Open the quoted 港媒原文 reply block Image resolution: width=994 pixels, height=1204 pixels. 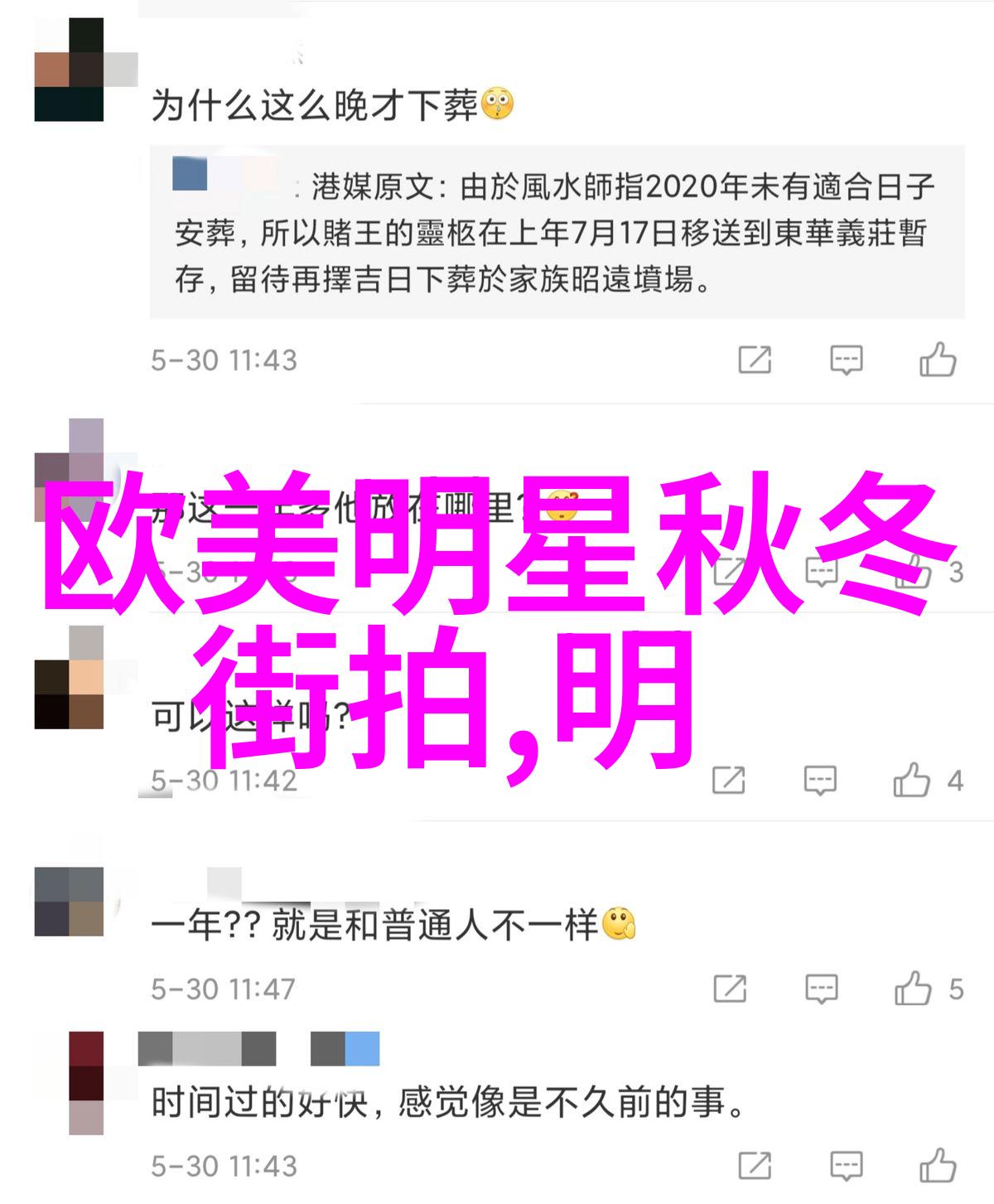557,232
